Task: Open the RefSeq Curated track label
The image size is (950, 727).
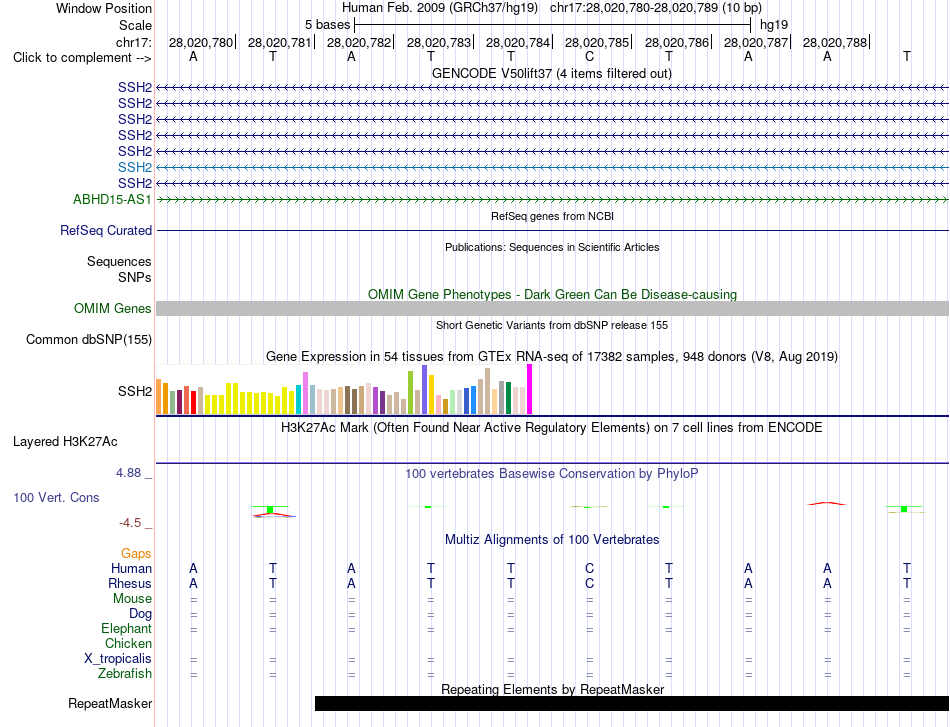Action: (106, 230)
